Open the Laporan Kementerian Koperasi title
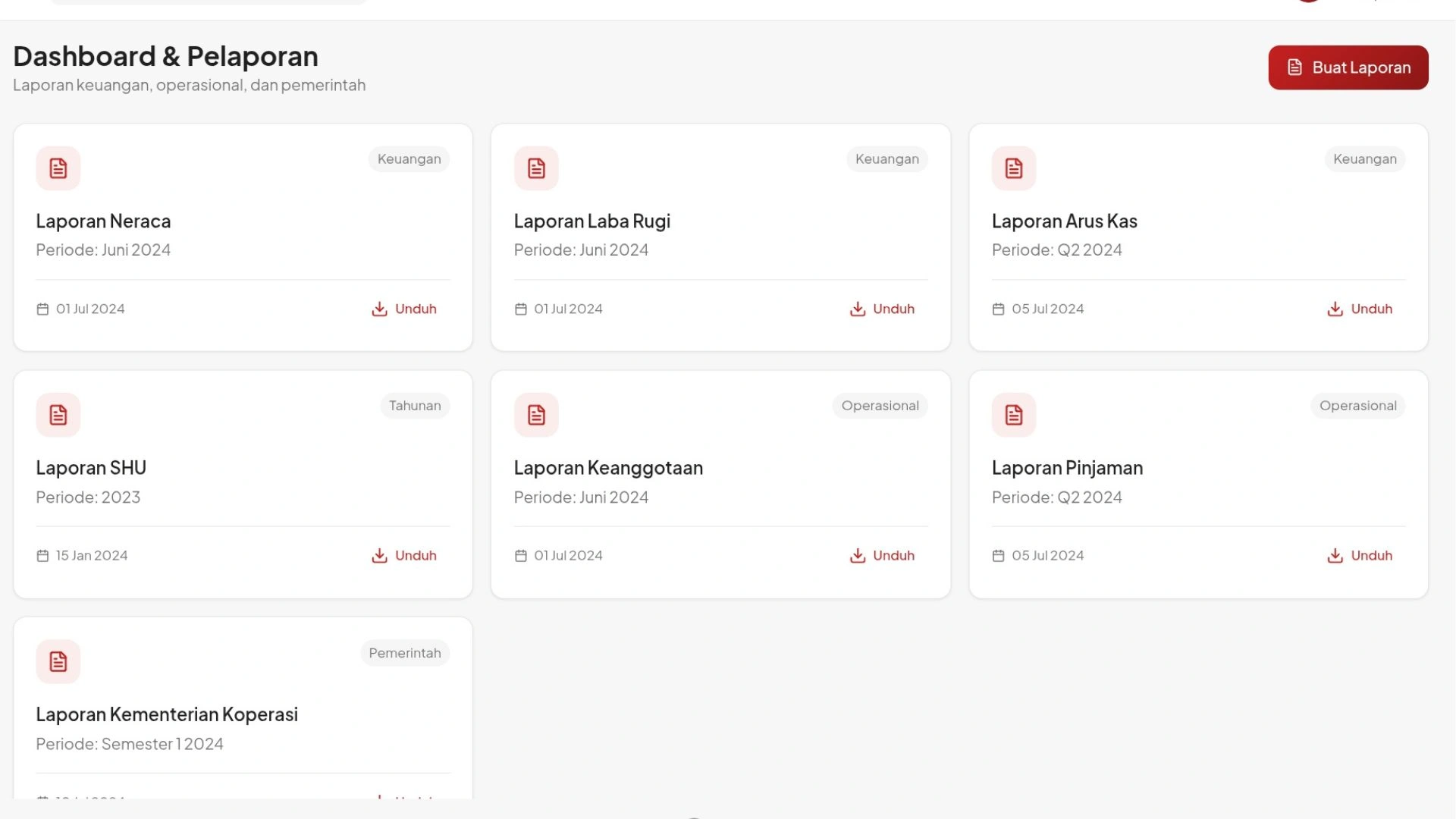The height and width of the screenshot is (819, 1456). click(x=167, y=714)
